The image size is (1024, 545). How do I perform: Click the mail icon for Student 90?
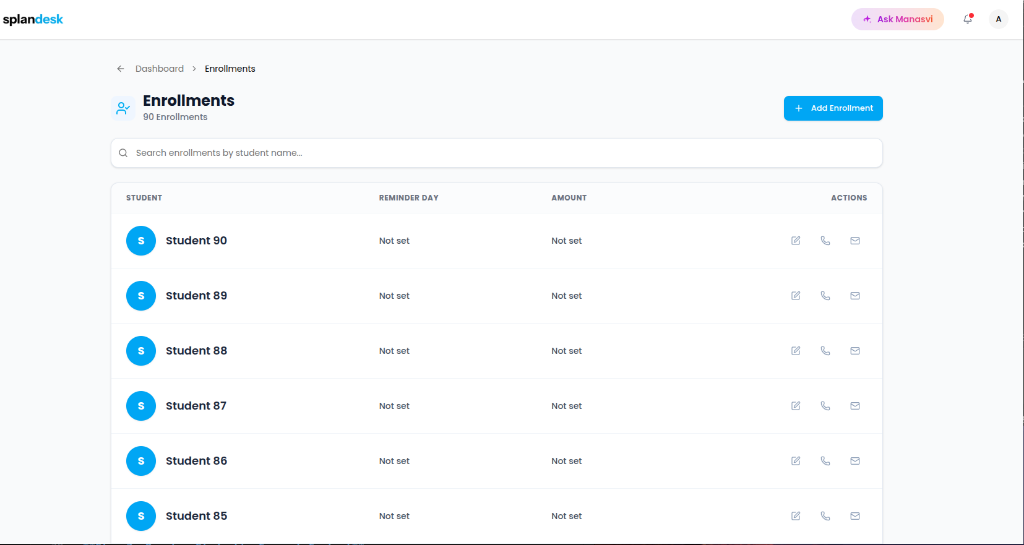pyautogui.click(x=855, y=241)
